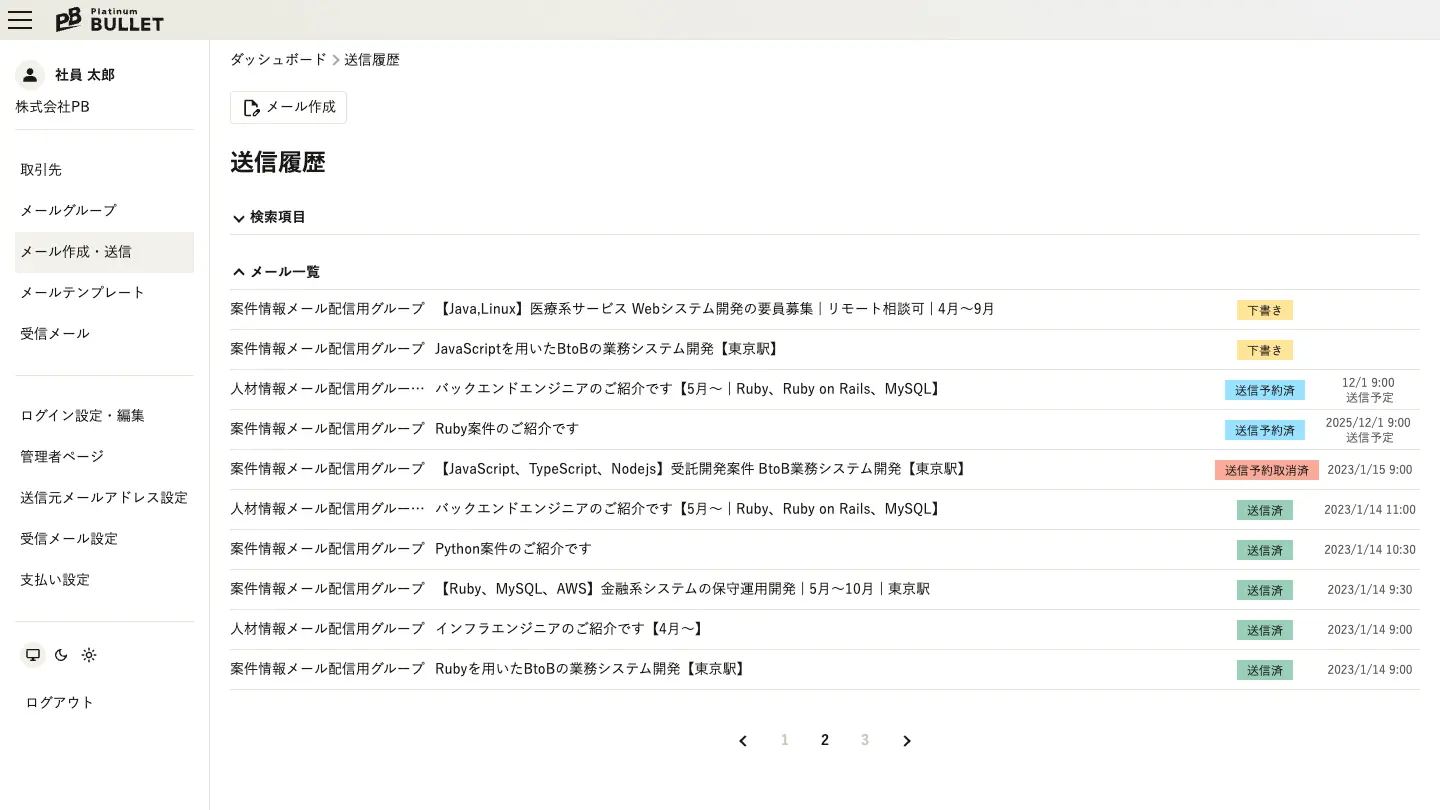Open メールテンプレート in sidebar
The height and width of the screenshot is (810, 1440).
tap(83, 292)
